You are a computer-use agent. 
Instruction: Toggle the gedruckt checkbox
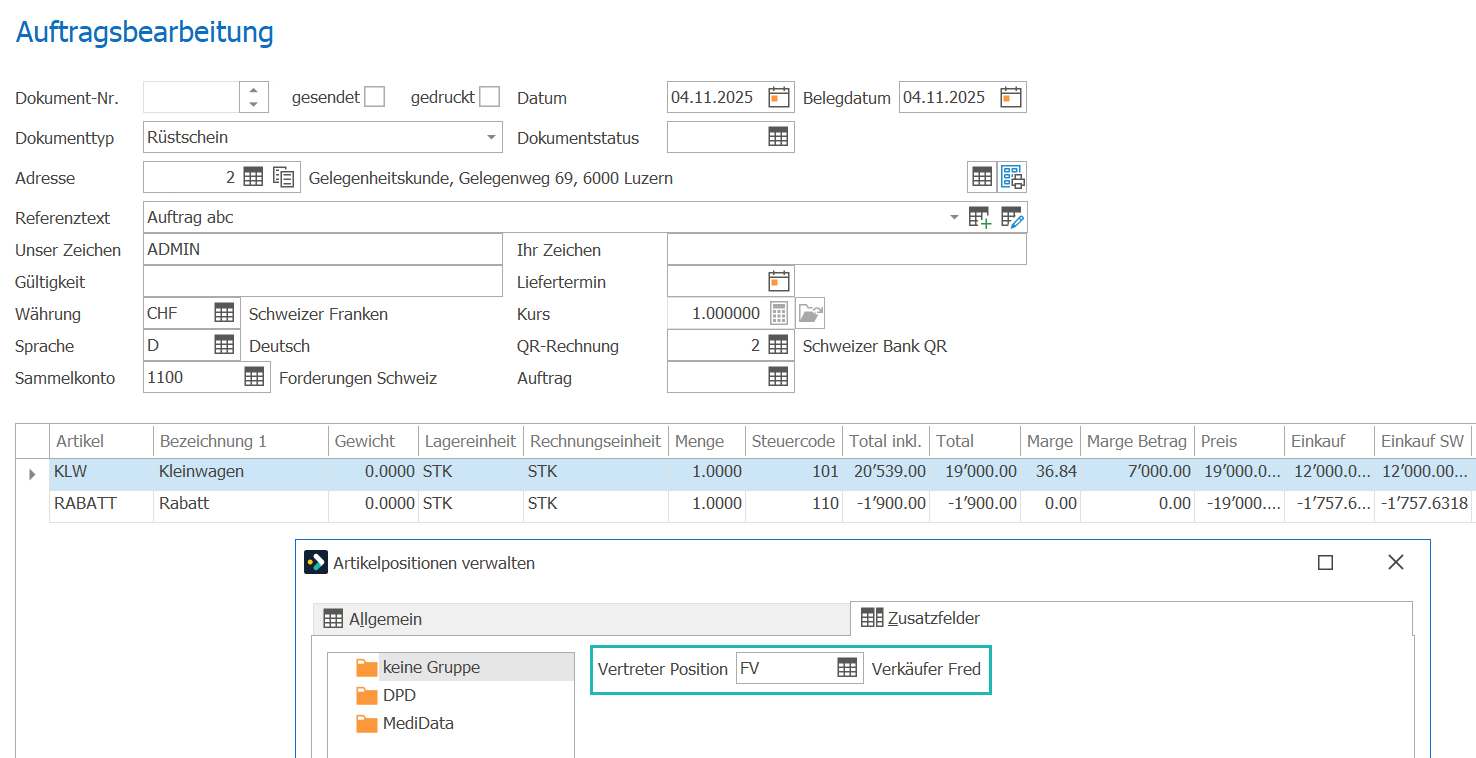(x=489, y=97)
